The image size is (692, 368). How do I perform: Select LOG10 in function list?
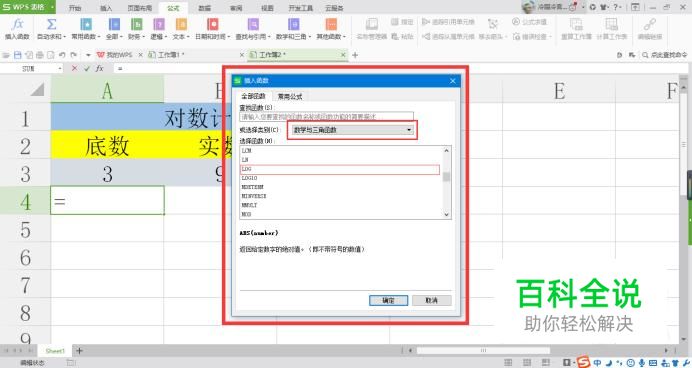point(340,178)
